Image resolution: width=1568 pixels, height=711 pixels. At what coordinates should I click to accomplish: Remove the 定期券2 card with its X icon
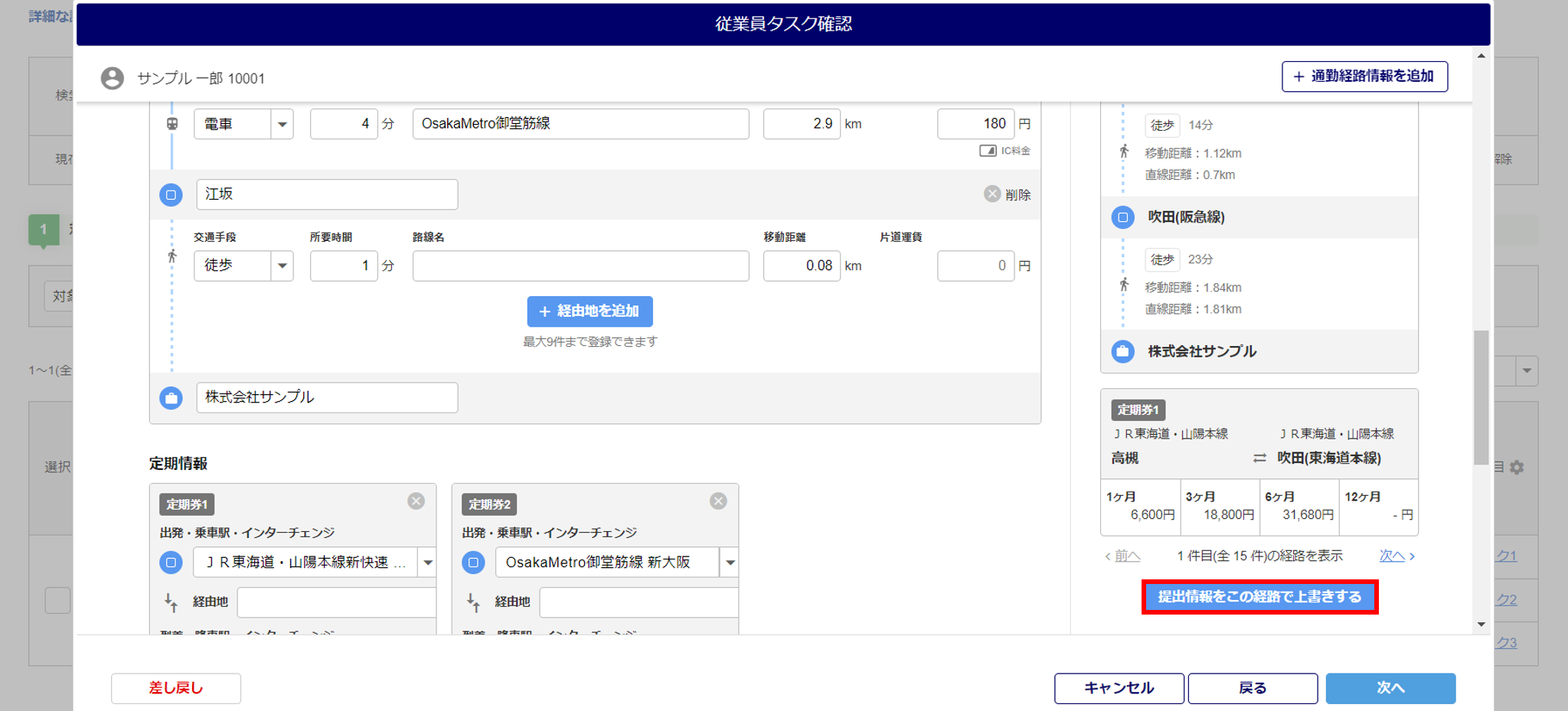718,501
